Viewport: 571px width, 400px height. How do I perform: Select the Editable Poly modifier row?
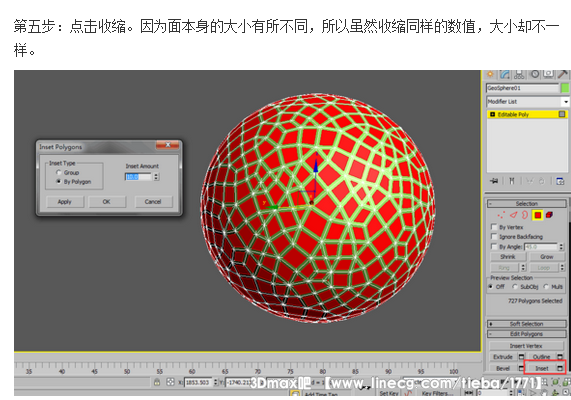[x=527, y=114]
